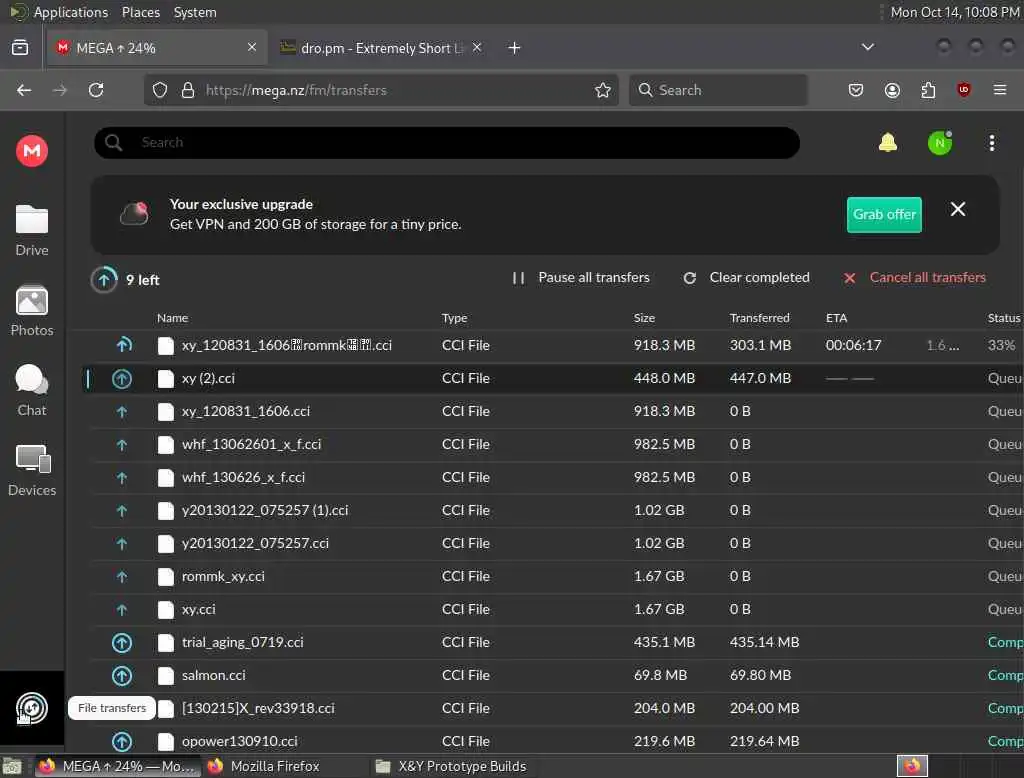Click the upload icon for xy (2).cci
This screenshot has height=778, width=1024.
(x=121, y=378)
